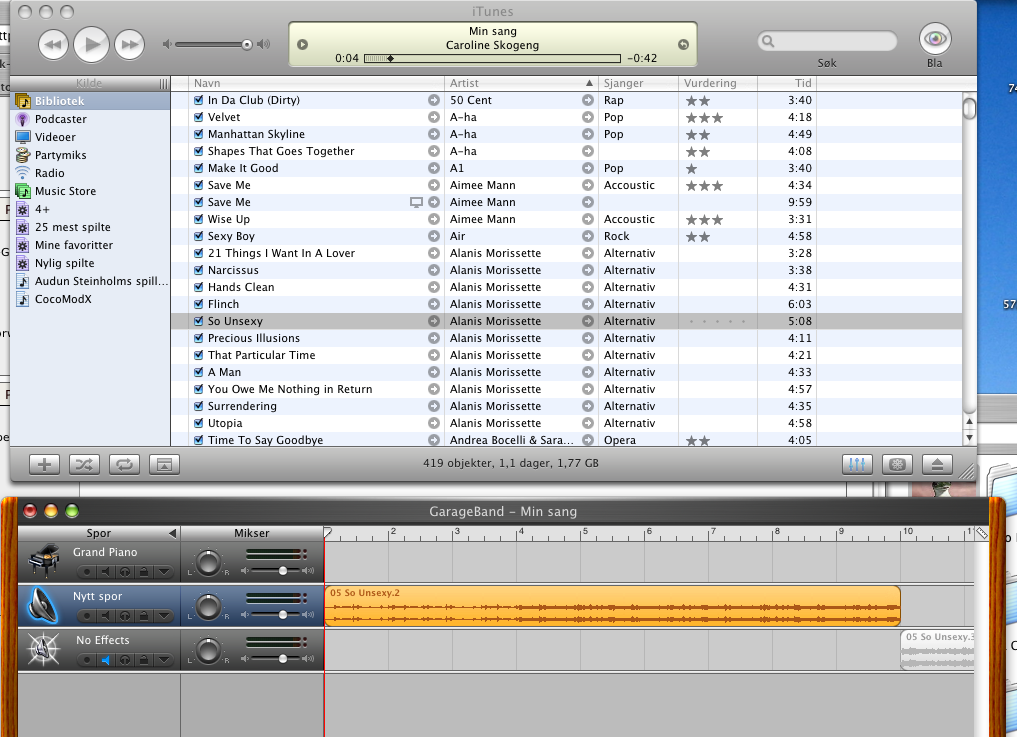Mute the Grand Piano track
Screen dimensions: 1017x737
click(x=105, y=572)
